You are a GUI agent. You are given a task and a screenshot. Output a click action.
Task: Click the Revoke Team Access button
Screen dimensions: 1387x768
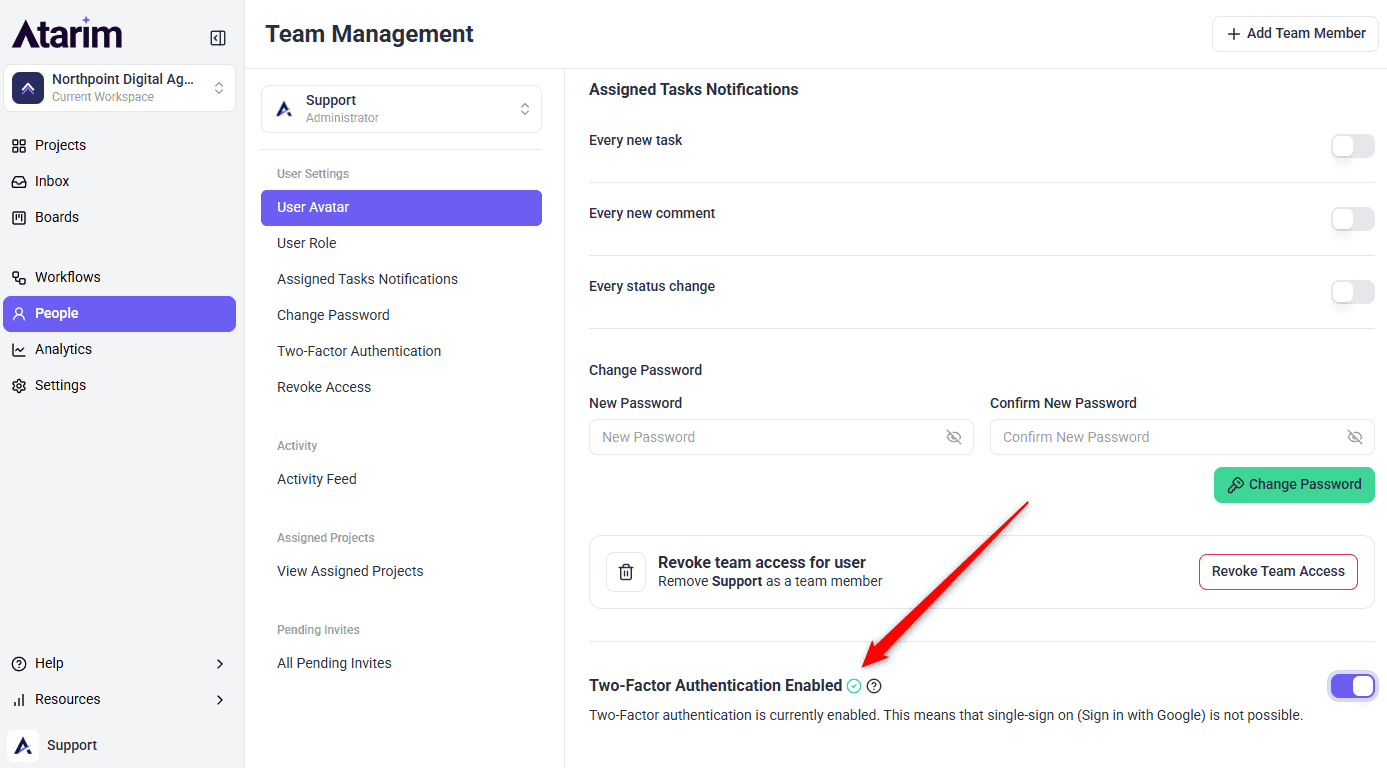click(1278, 572)
